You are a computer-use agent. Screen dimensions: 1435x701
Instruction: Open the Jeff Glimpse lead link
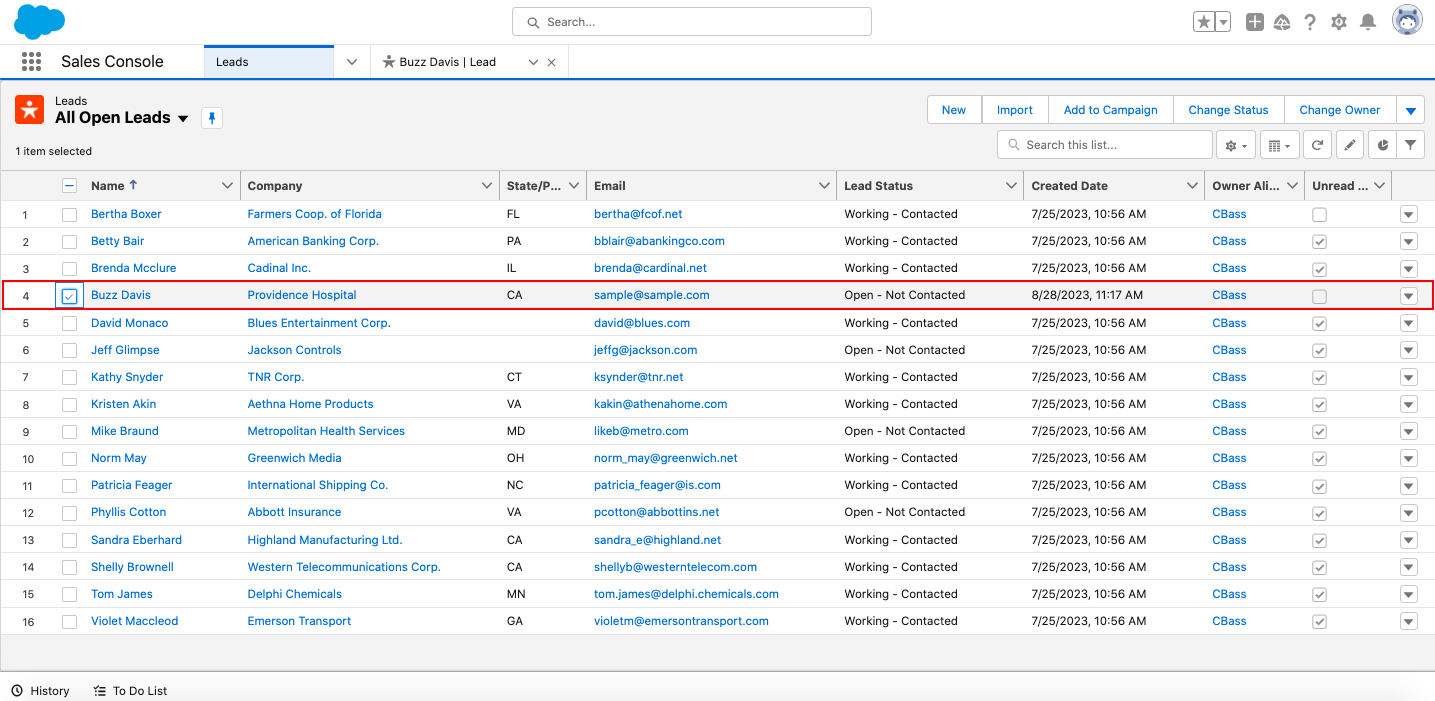click(x=125, y=350)
